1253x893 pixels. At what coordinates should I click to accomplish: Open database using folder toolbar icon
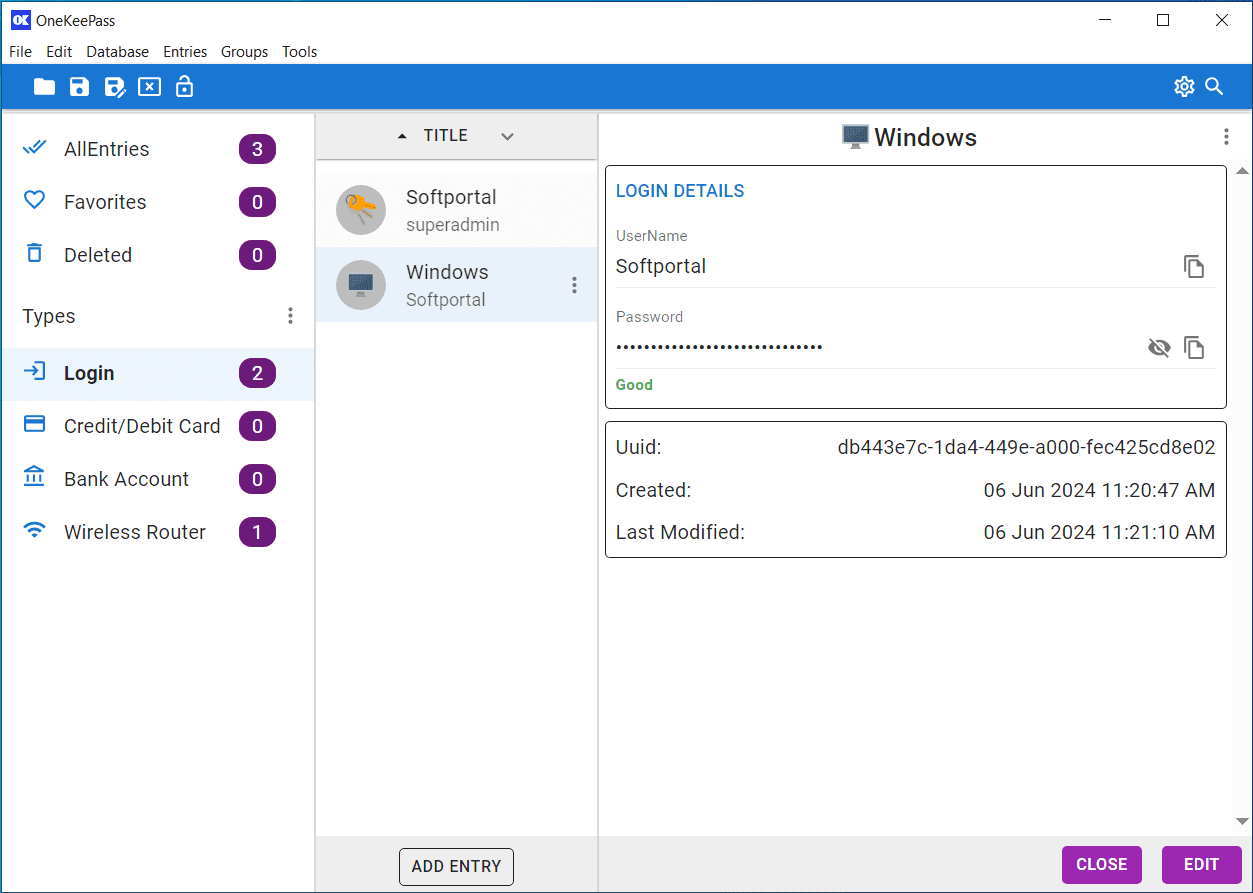(44, 87)
